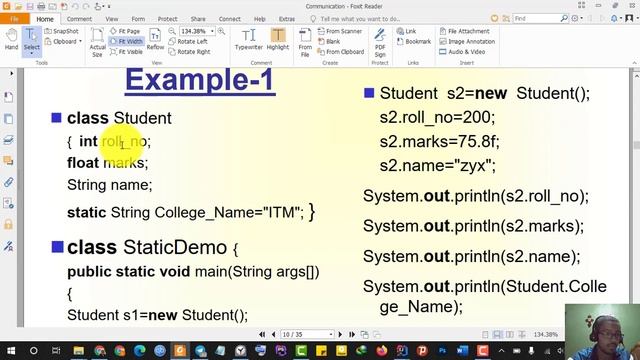Create PDF From File

point(304,42)
